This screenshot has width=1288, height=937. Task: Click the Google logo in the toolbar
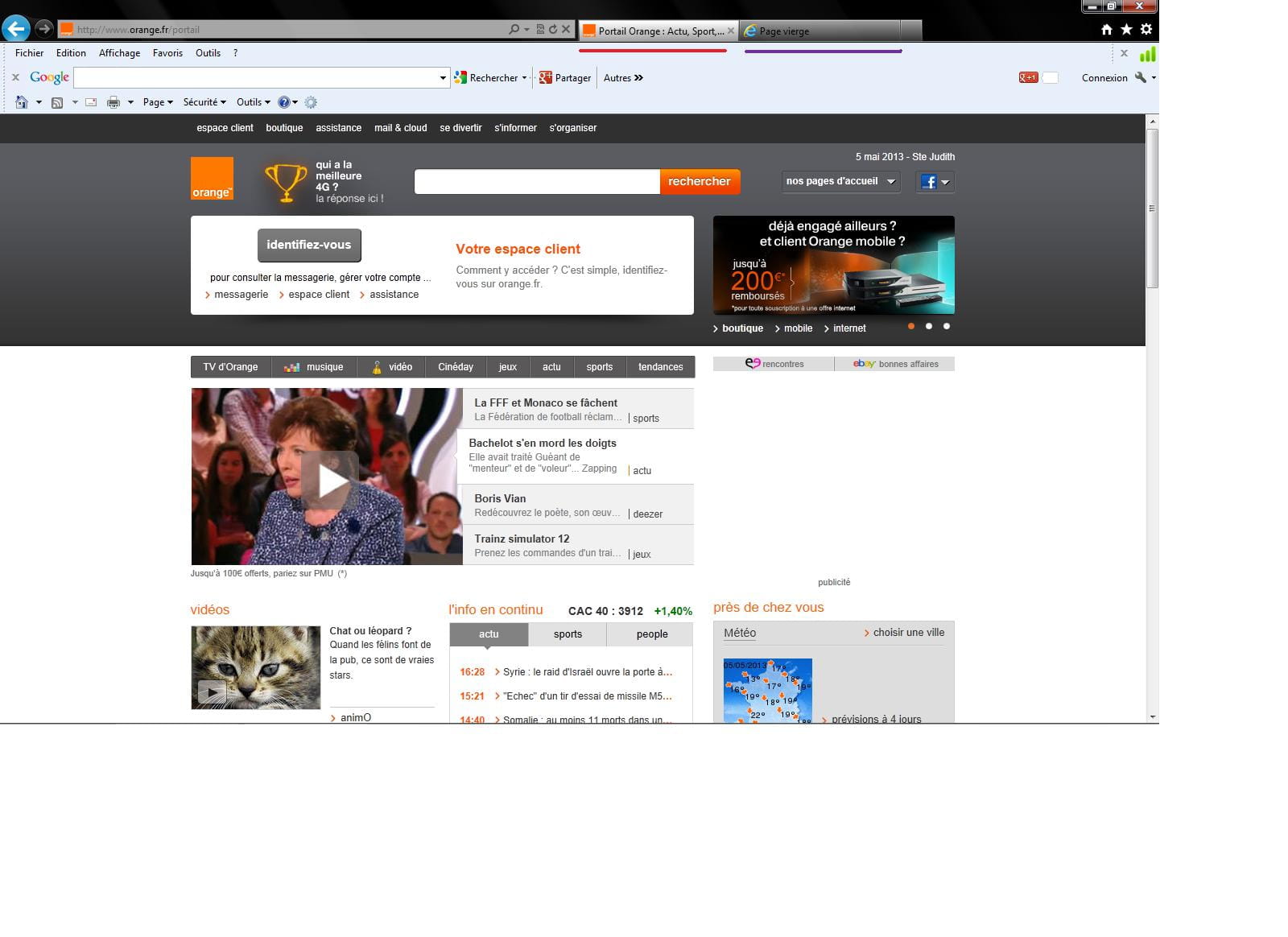[x=49, y=77]
